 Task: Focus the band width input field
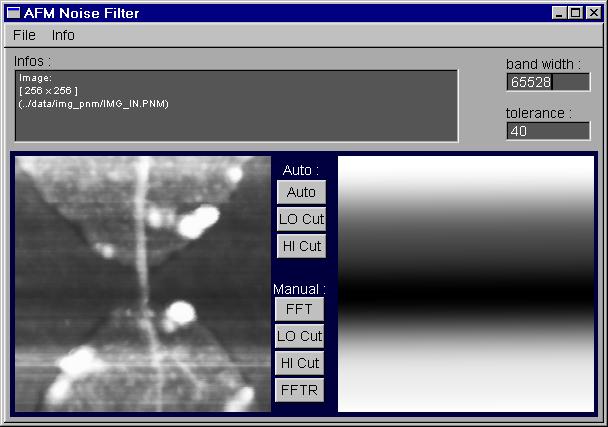(548, 82)
